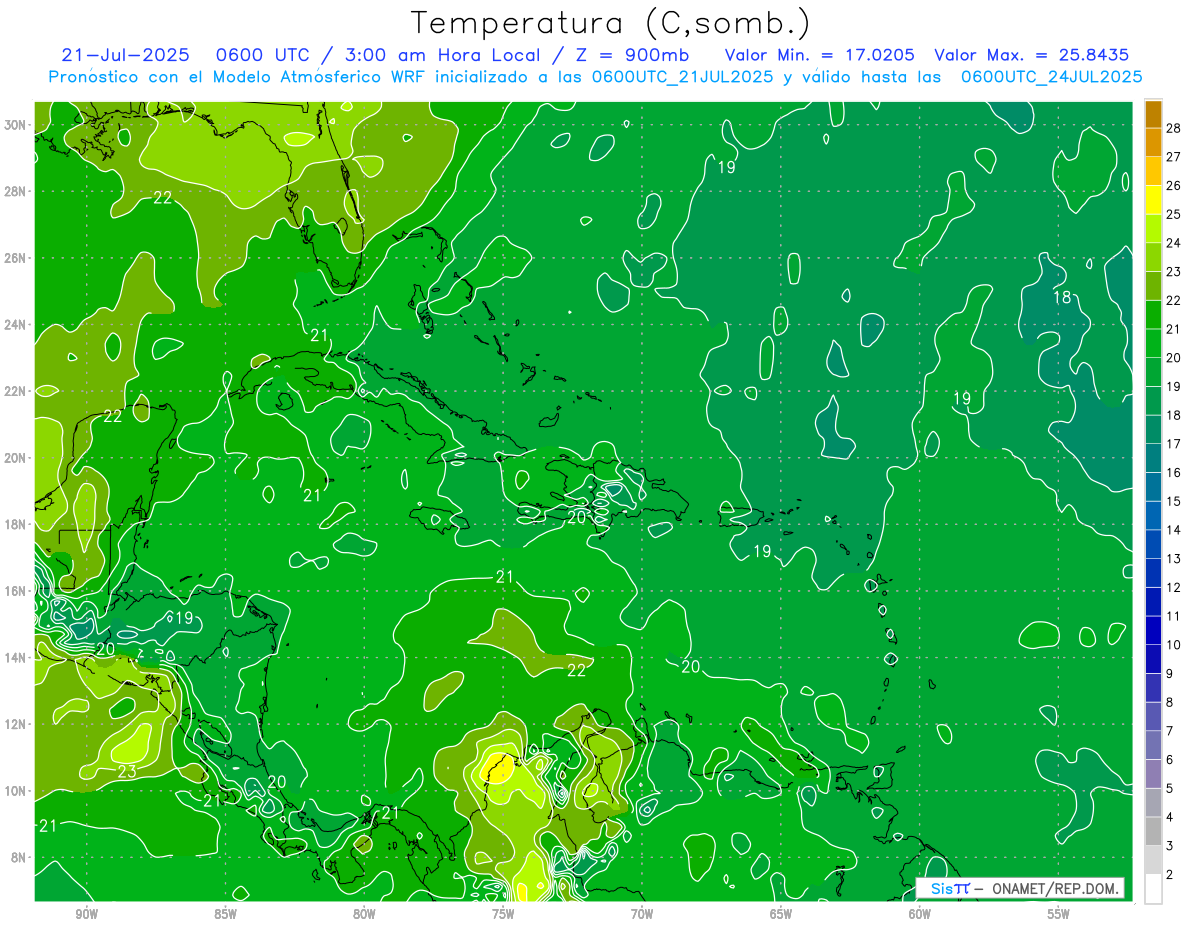Click the legend label "4"
This screenshot has width=1200, height=927.
point(1169,817)
